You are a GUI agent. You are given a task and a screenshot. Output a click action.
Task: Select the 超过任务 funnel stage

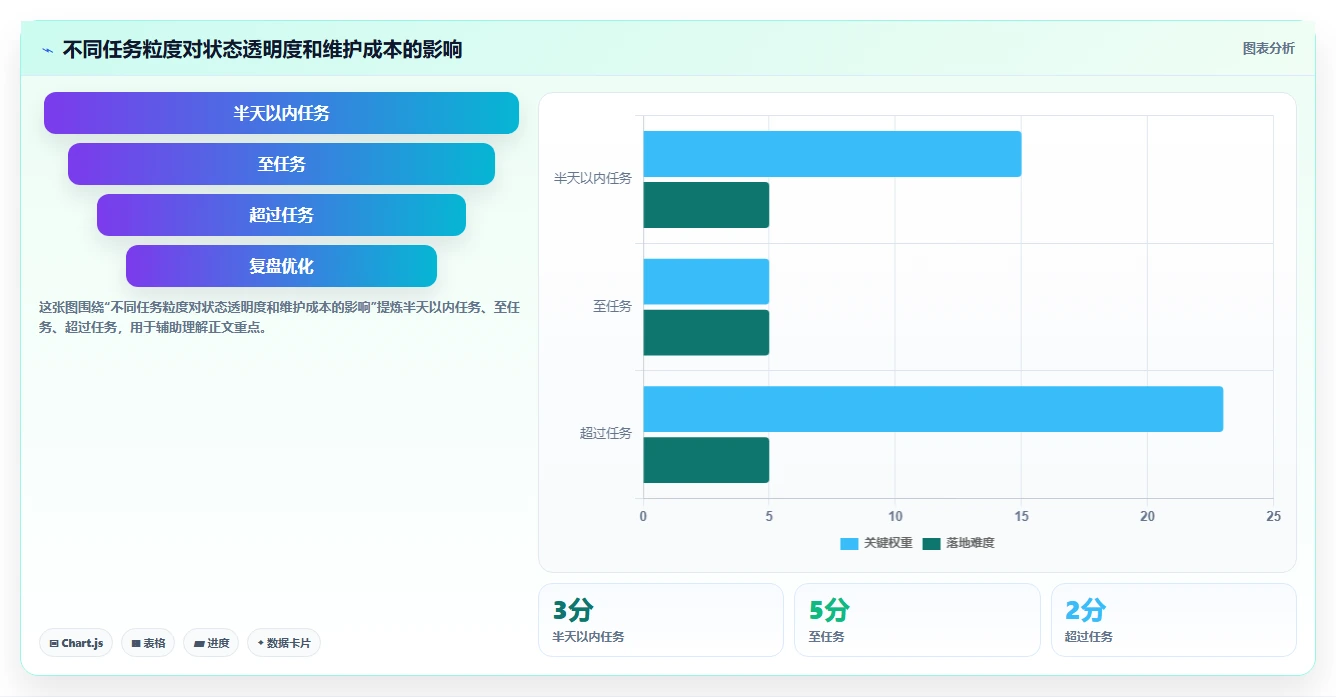click(x=281, y=215)
